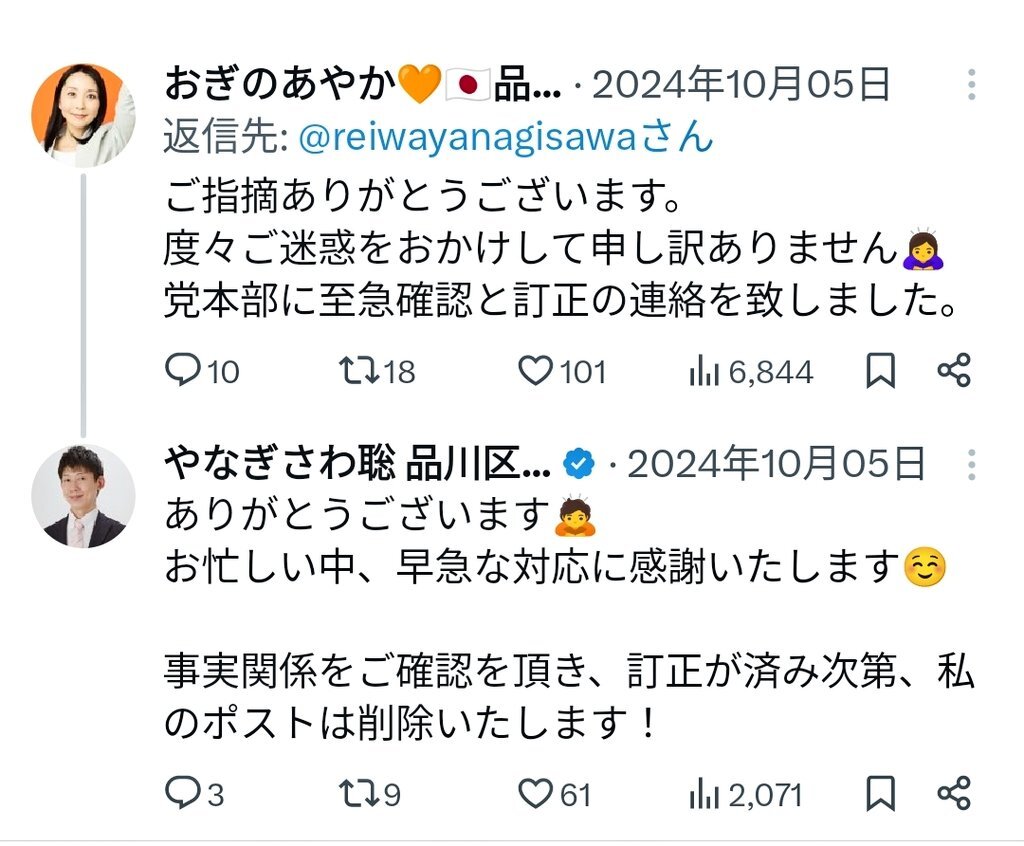
Task: Open the @reiwayanagisawa profile link
Action: (x=505, y=137)
